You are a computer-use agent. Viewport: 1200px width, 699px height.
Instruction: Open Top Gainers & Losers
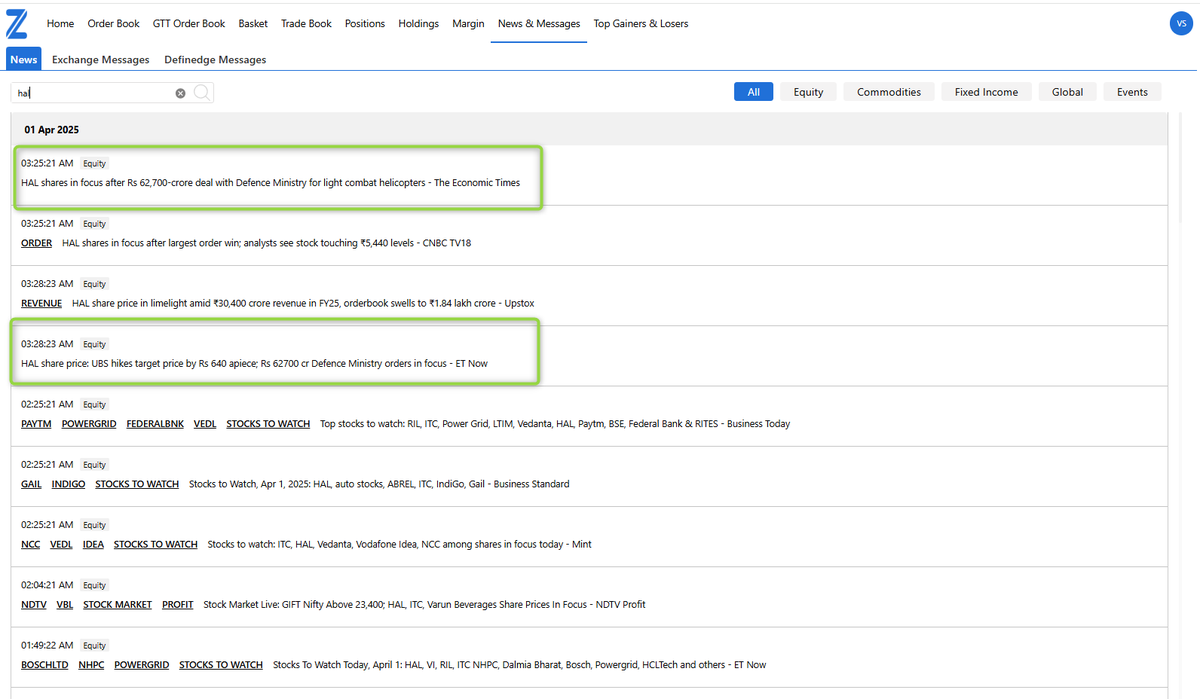click(x=641, y=23)
